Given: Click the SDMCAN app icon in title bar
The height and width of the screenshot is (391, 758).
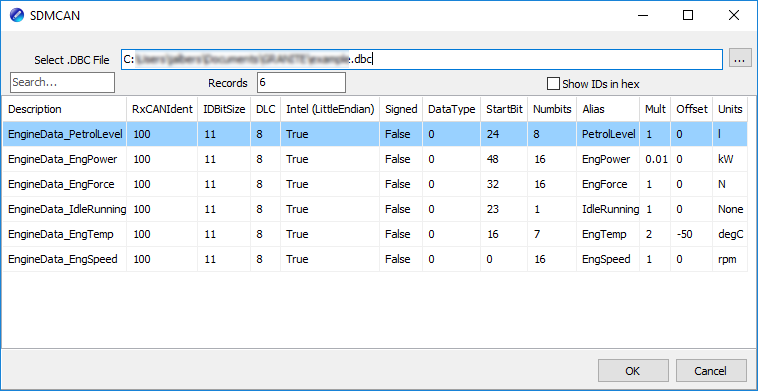Looking at the screenshot, I should pos(17,15).
